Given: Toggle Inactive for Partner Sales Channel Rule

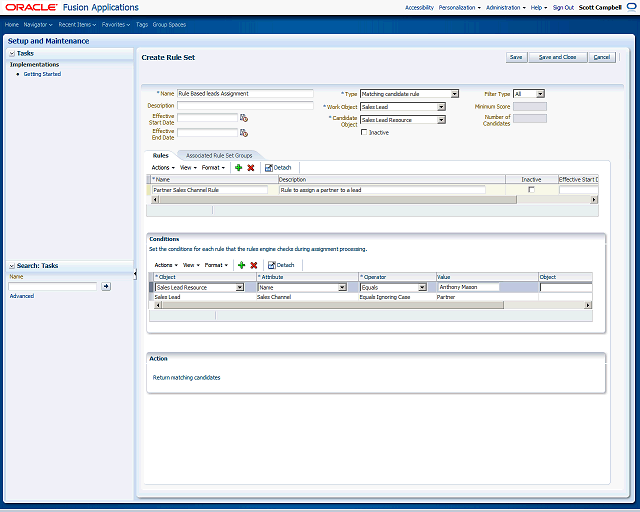Looking at the screenshot, I should point(531,189).
